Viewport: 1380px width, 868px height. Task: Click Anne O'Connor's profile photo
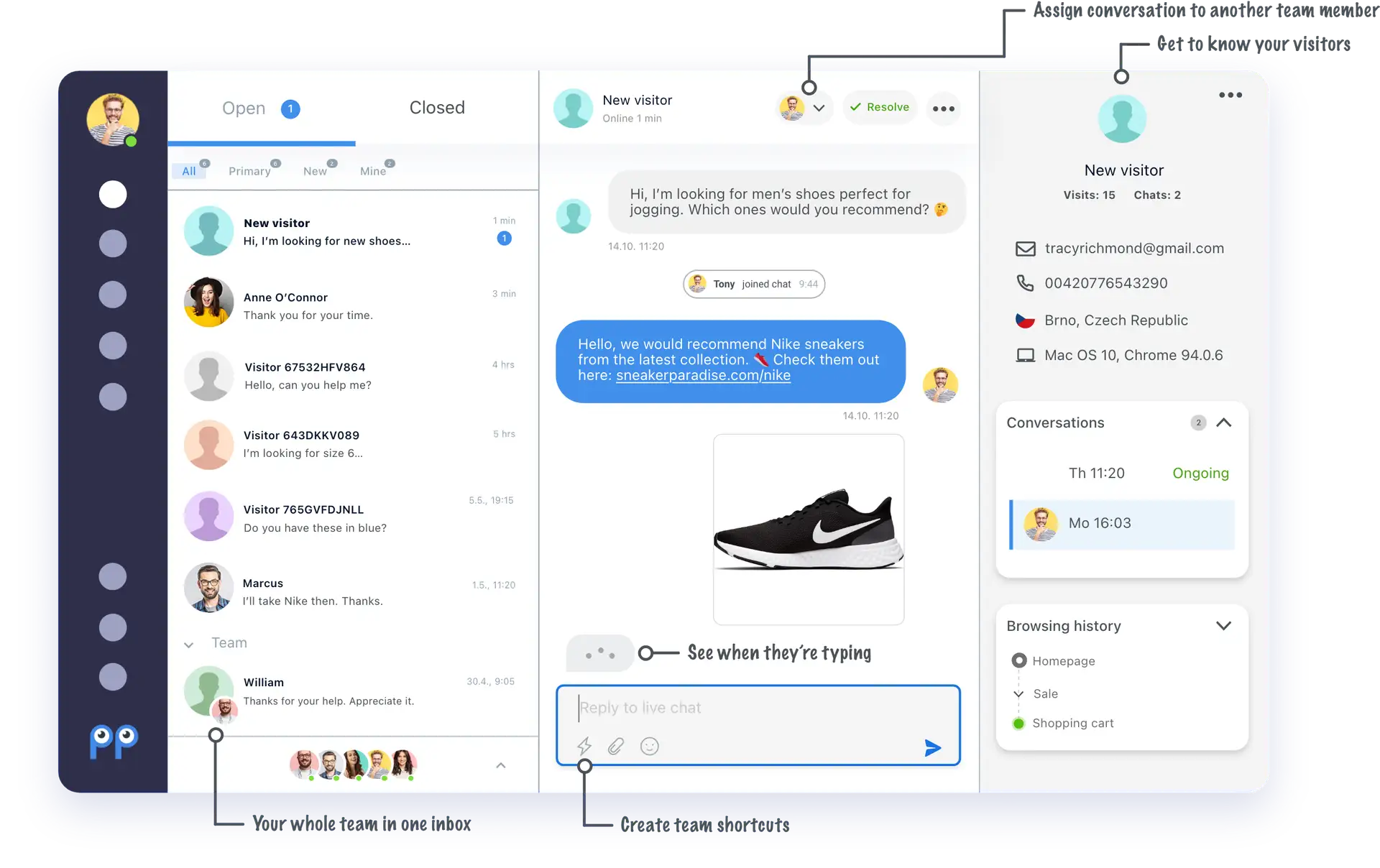(x=208, y=303)
